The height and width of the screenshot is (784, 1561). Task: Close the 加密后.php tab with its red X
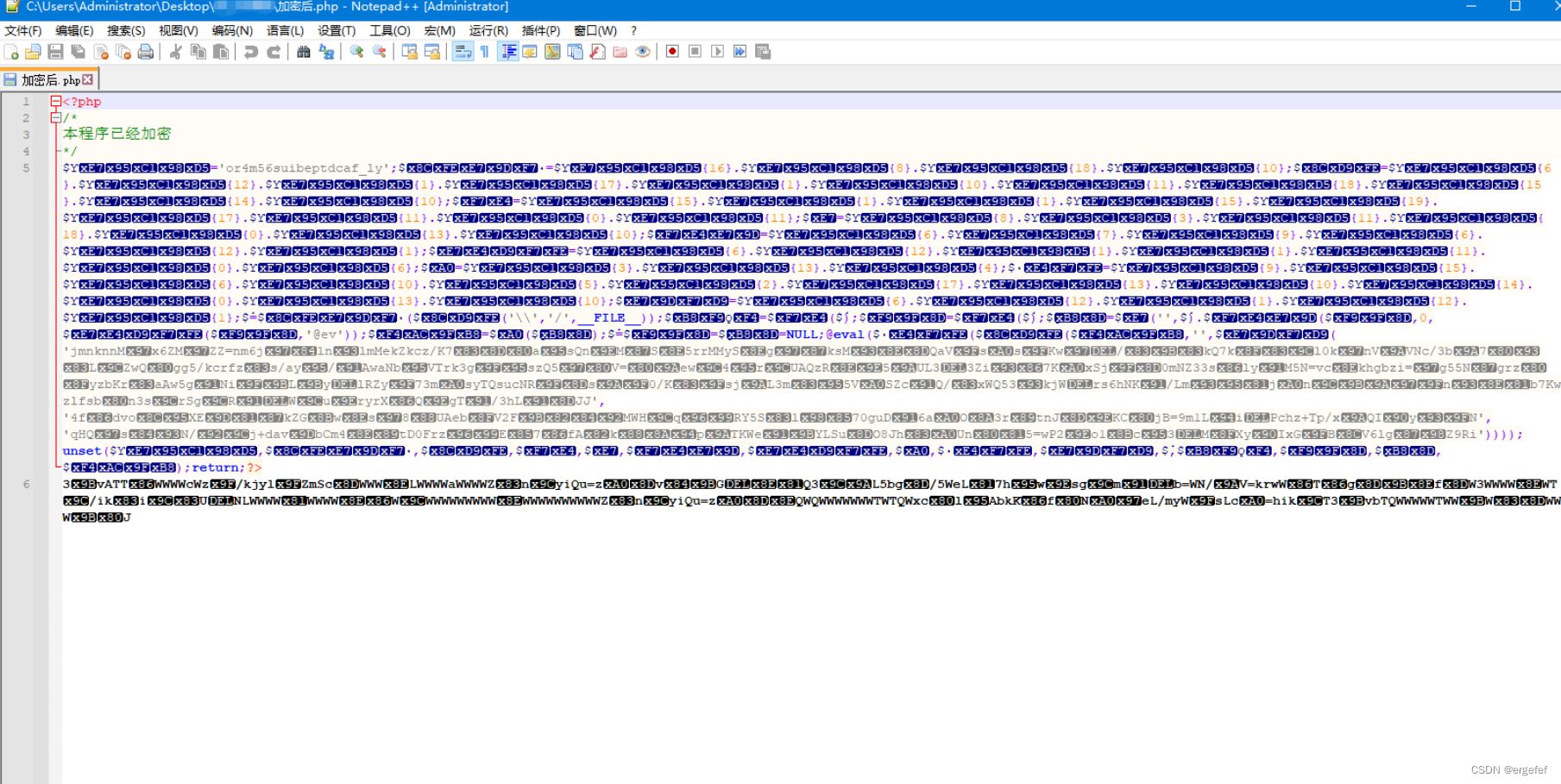(x=87, y=79)
